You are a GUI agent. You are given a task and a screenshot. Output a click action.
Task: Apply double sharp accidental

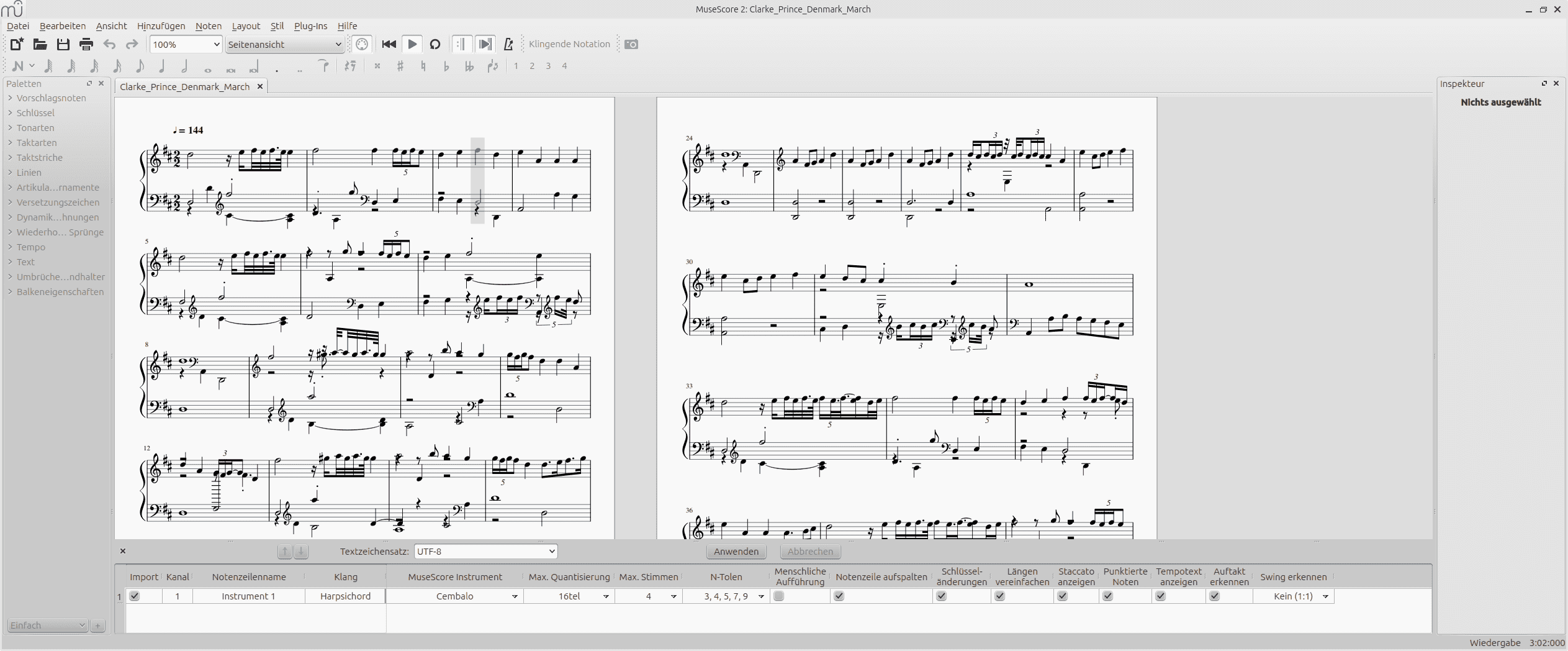coord(377,66)
